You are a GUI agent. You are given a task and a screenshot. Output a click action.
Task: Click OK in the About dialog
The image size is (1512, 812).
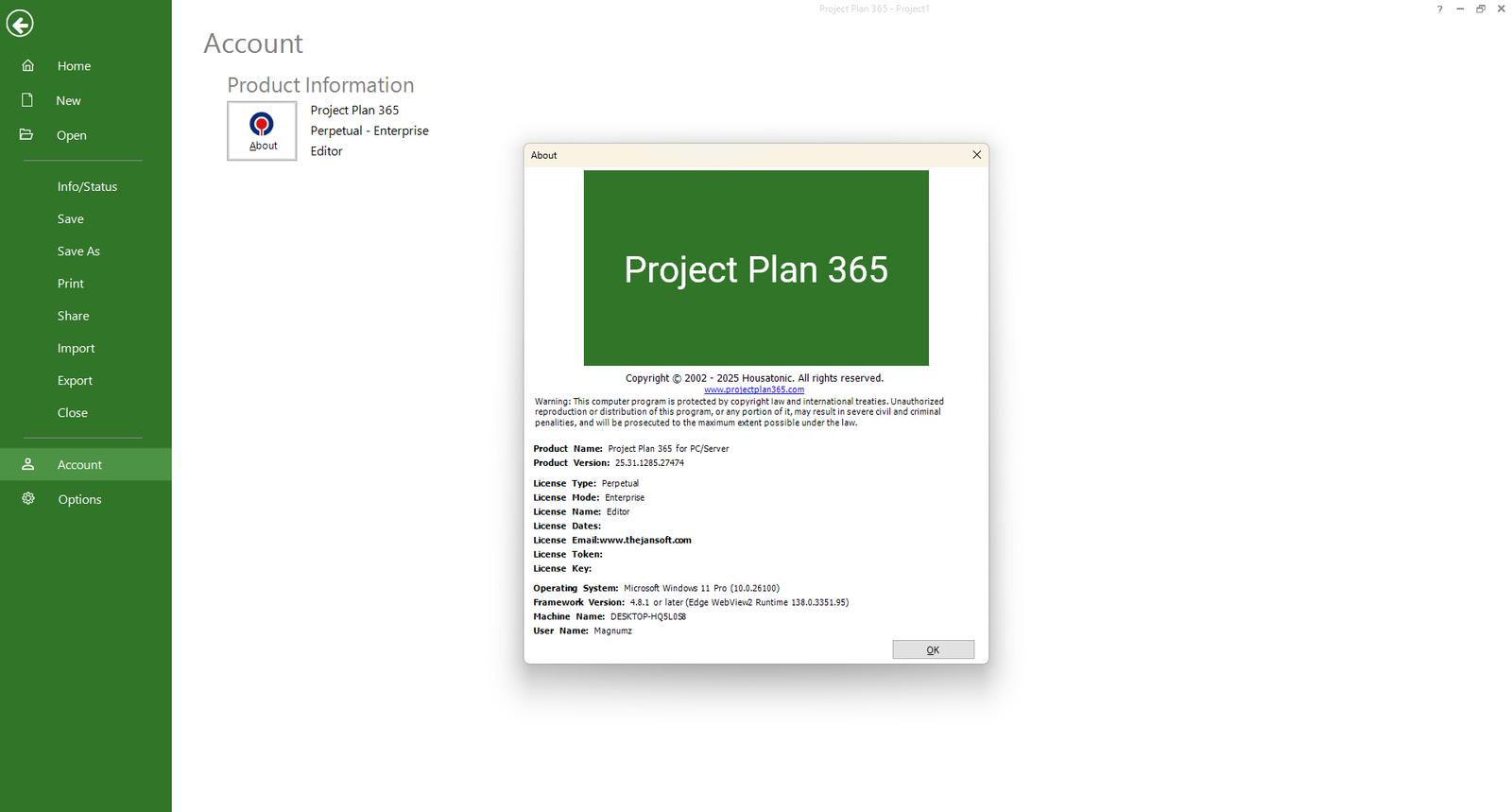pyautogui.click(x=933, y=649)
